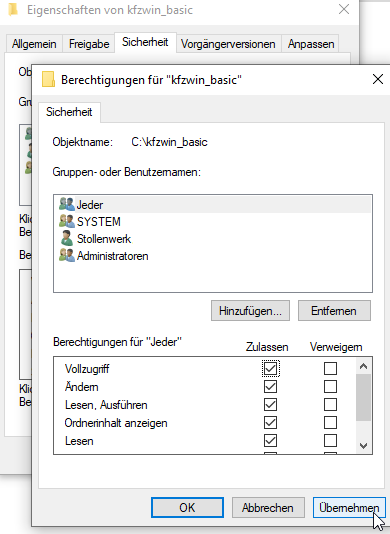Click the folder icon in the Eigenschaften title bar
This screenshot has width=390, height=534.
coord(13,10)
